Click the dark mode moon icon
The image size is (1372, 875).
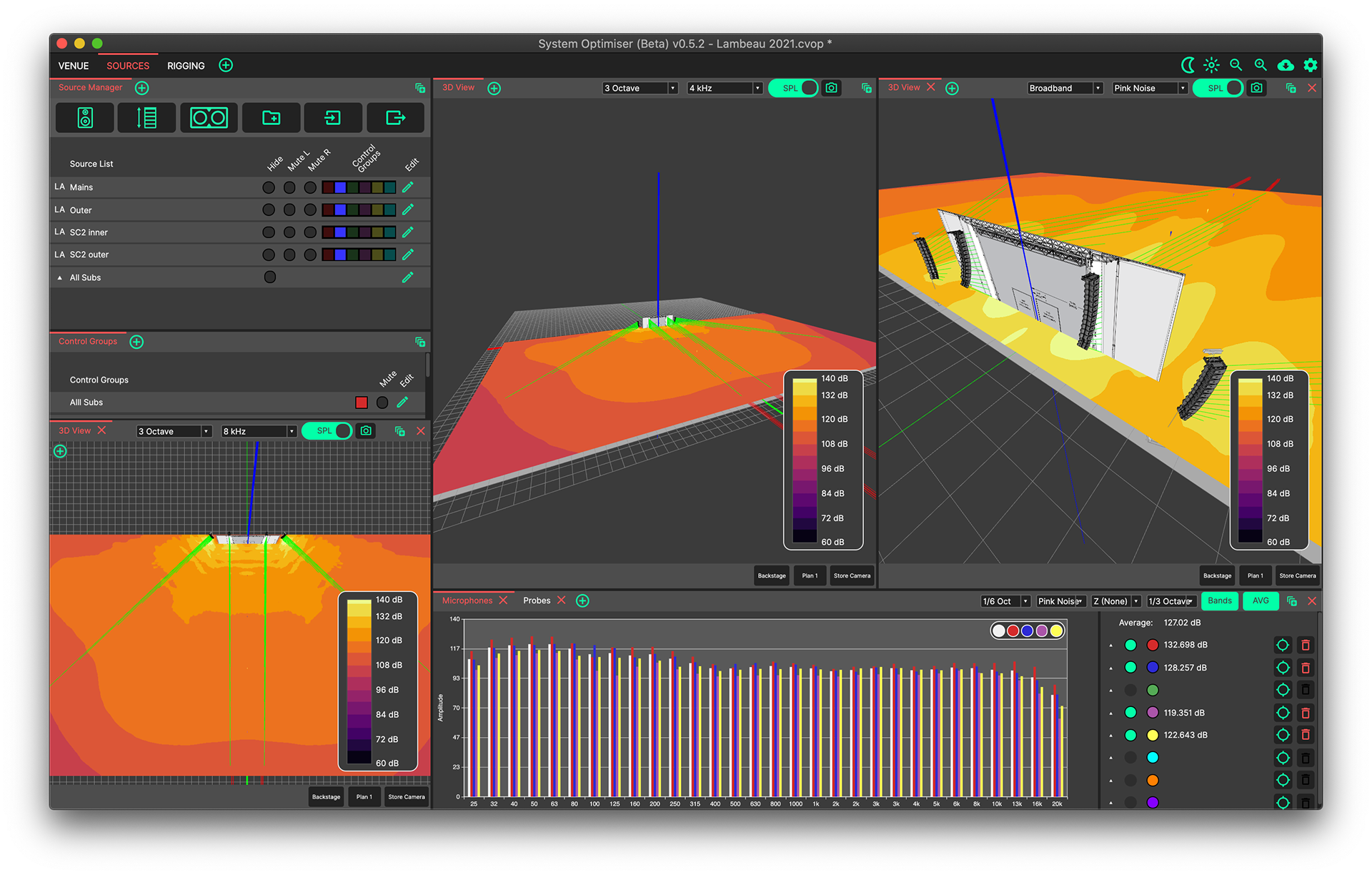tap(1188, 65)
